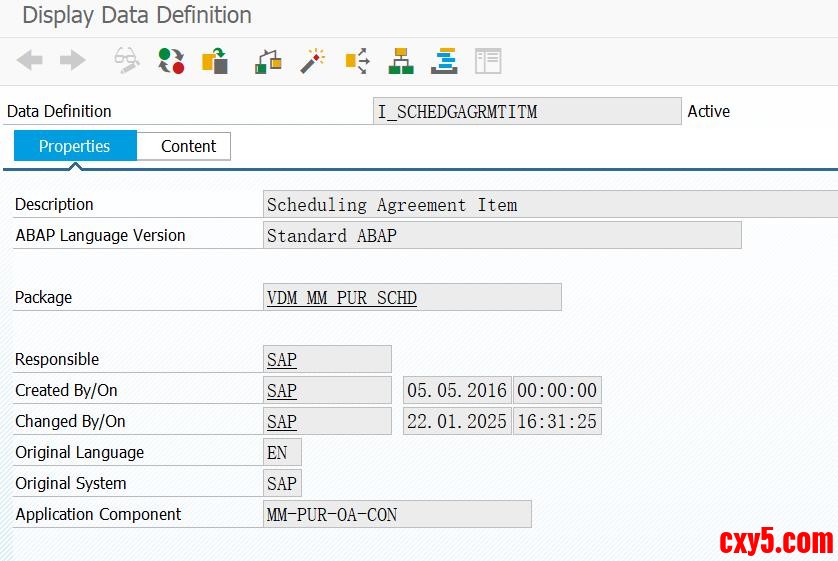Click the Data Definition name field
This screenshot has width=838, height=561.
[526, 111]
